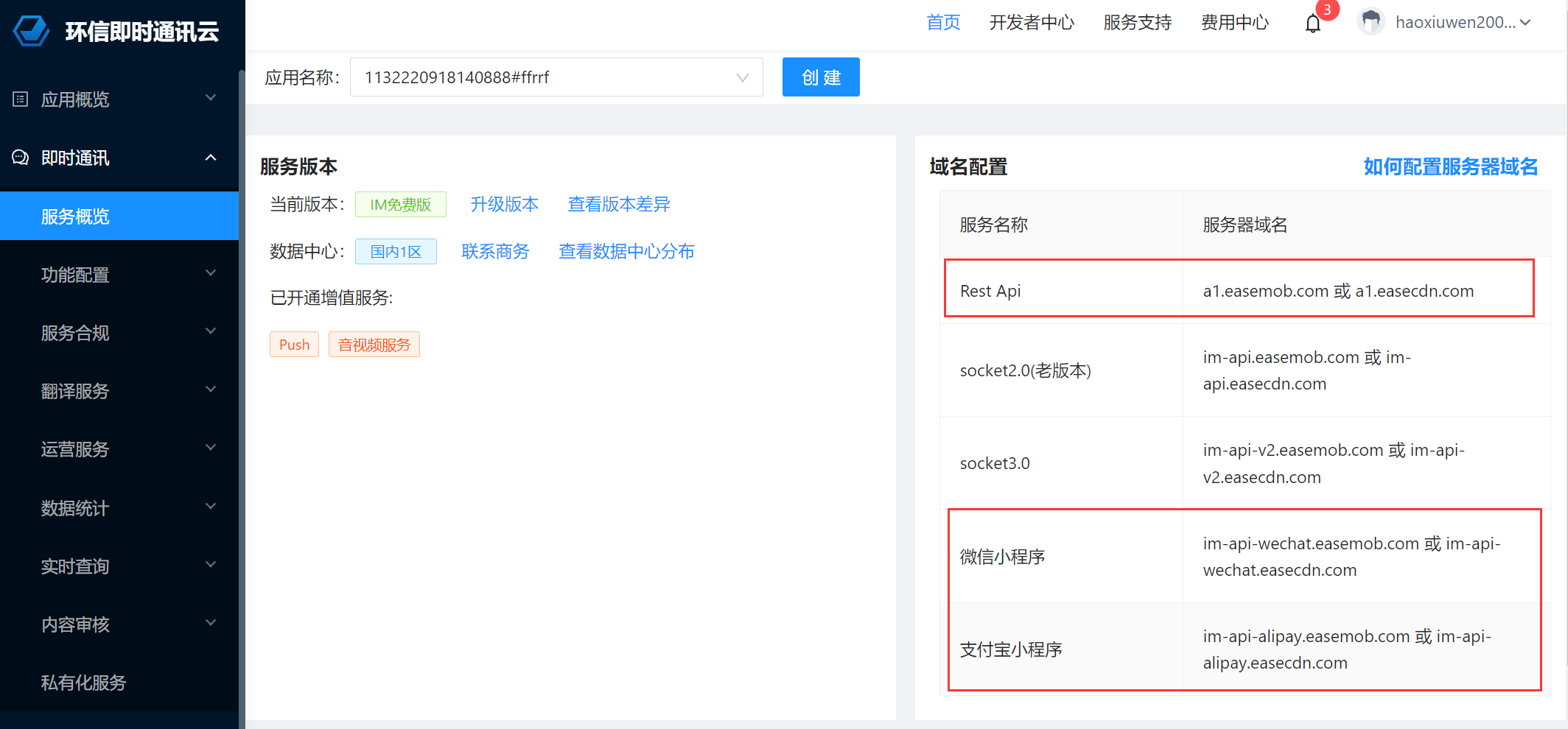The width and height of the screenshot is (1568, 729).
Task: Click the 联系商务 link
Action: coord(495,251)
